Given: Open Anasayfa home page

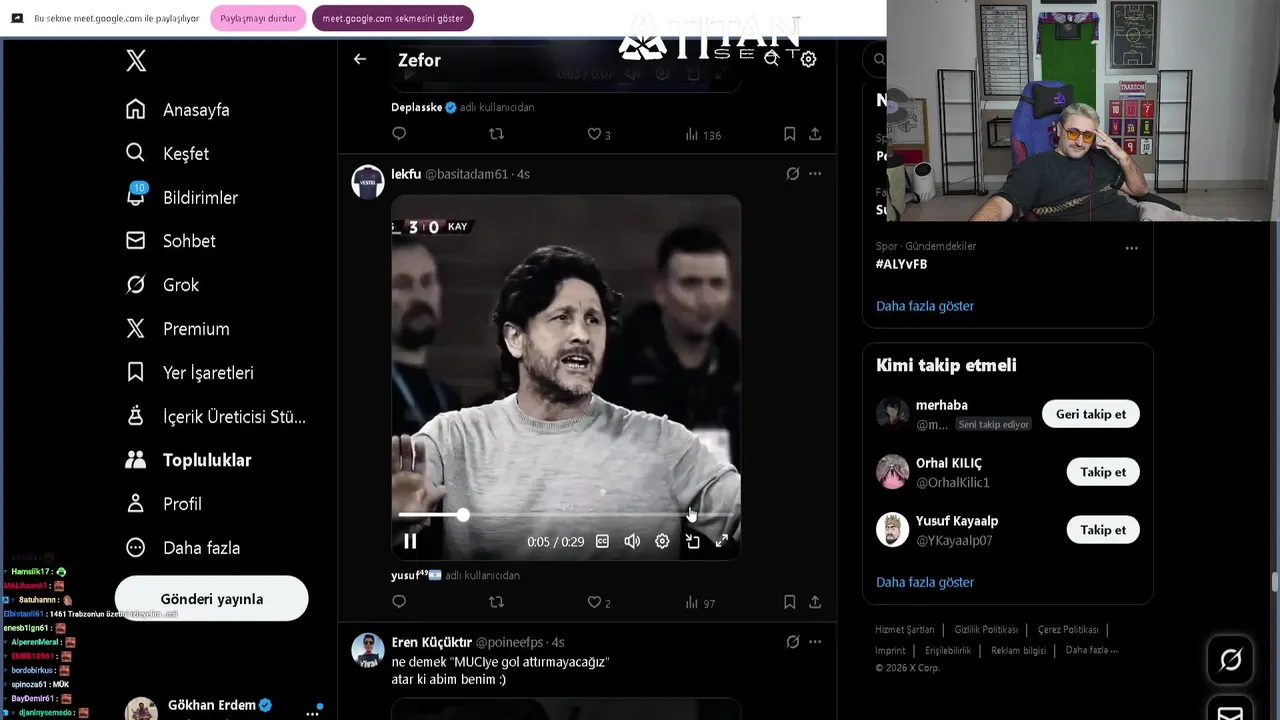Looking at the screenshot, I should (178, 110).
